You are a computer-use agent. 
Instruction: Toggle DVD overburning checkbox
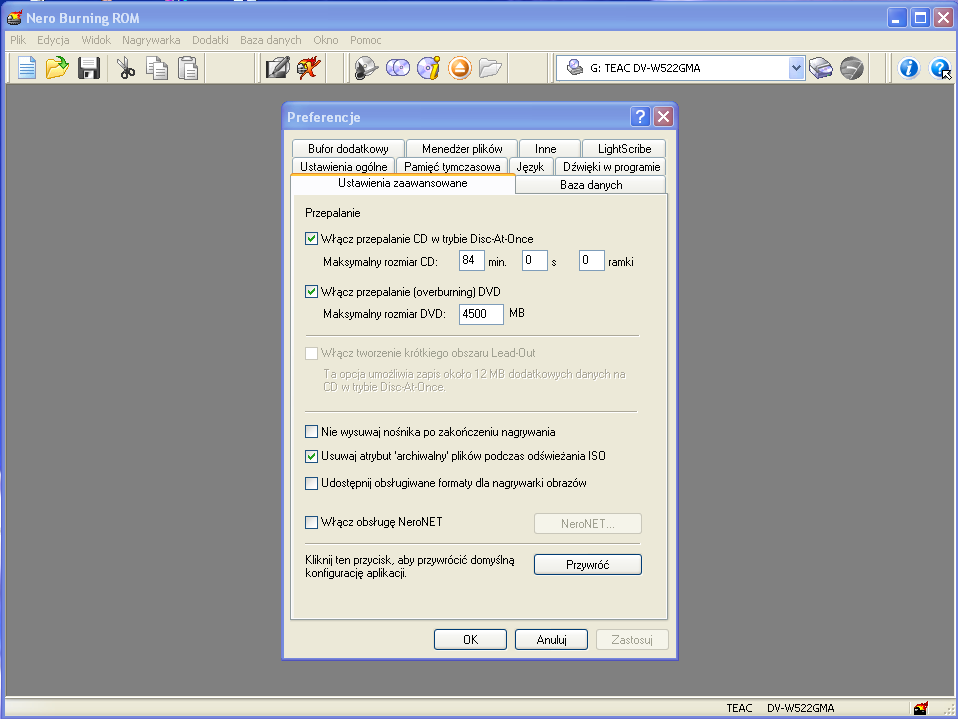pos(312,292)
